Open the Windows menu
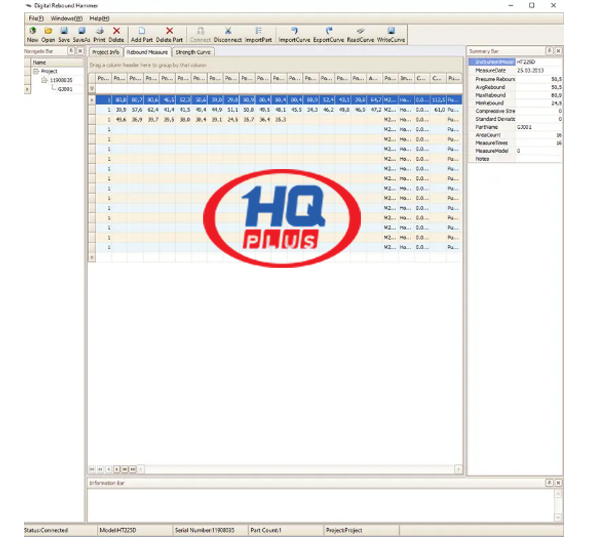This screenshot has width=600, height=540. (x=67, y=18)
